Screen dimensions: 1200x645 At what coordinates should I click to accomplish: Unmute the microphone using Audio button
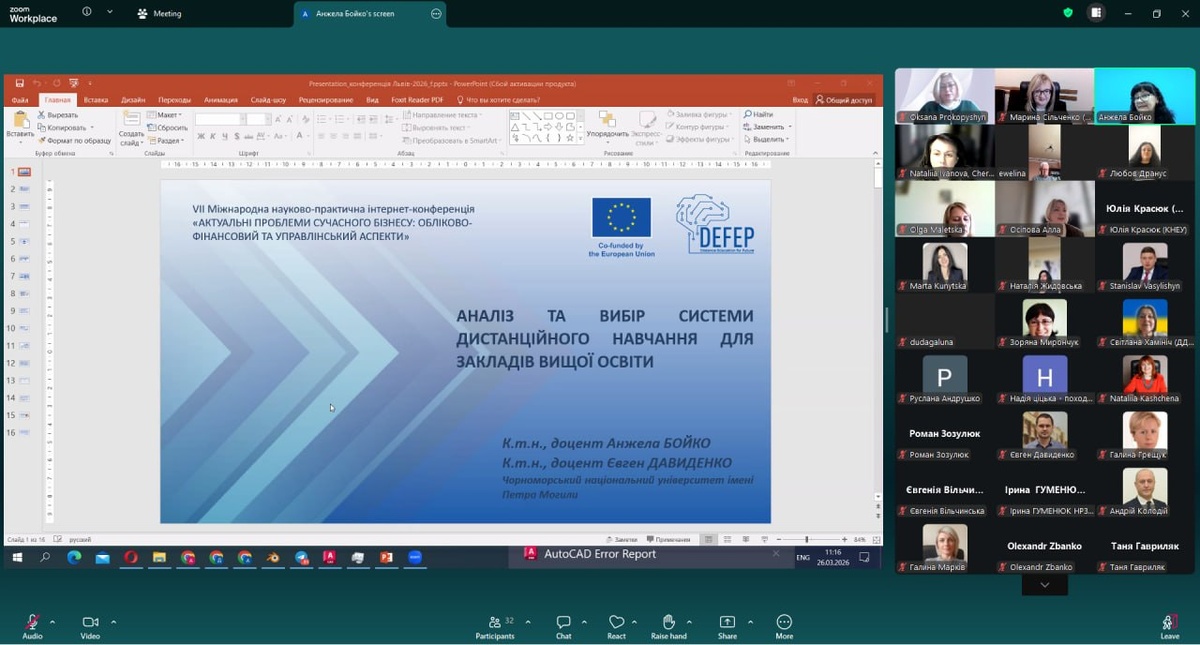click(x=32, y=624)
